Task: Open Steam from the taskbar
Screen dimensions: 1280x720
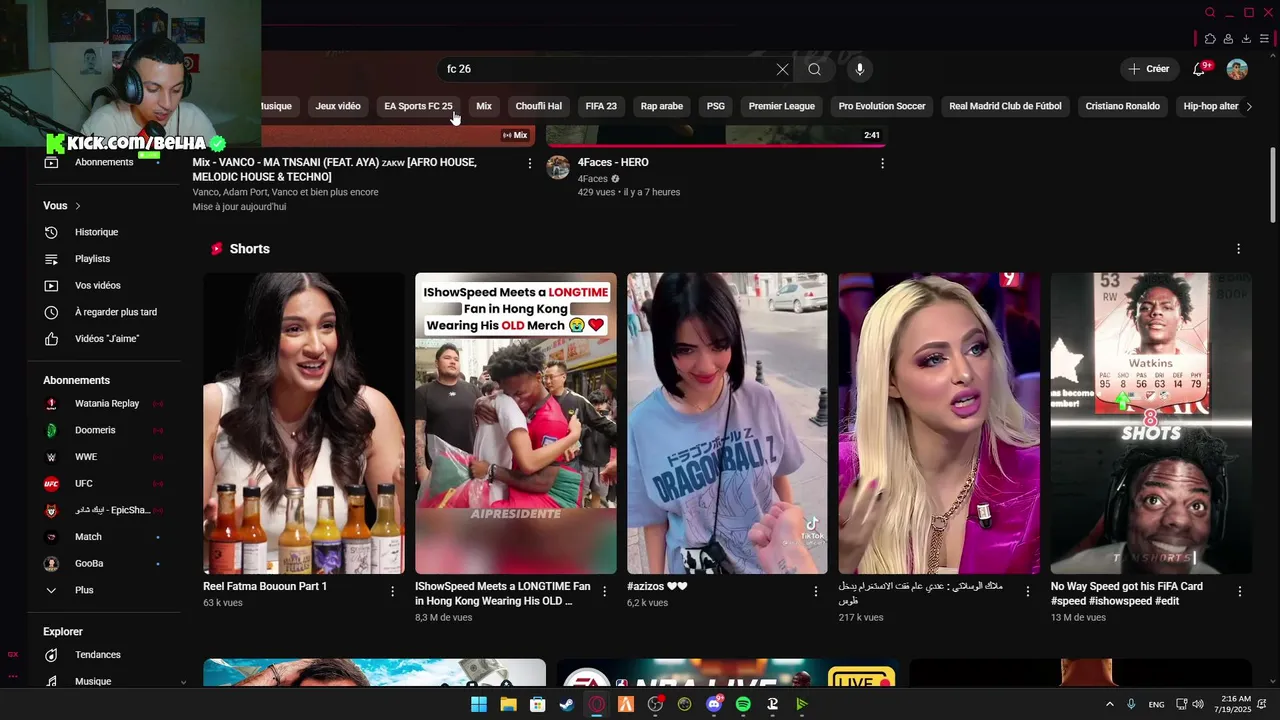Action: tap(567, 704)
